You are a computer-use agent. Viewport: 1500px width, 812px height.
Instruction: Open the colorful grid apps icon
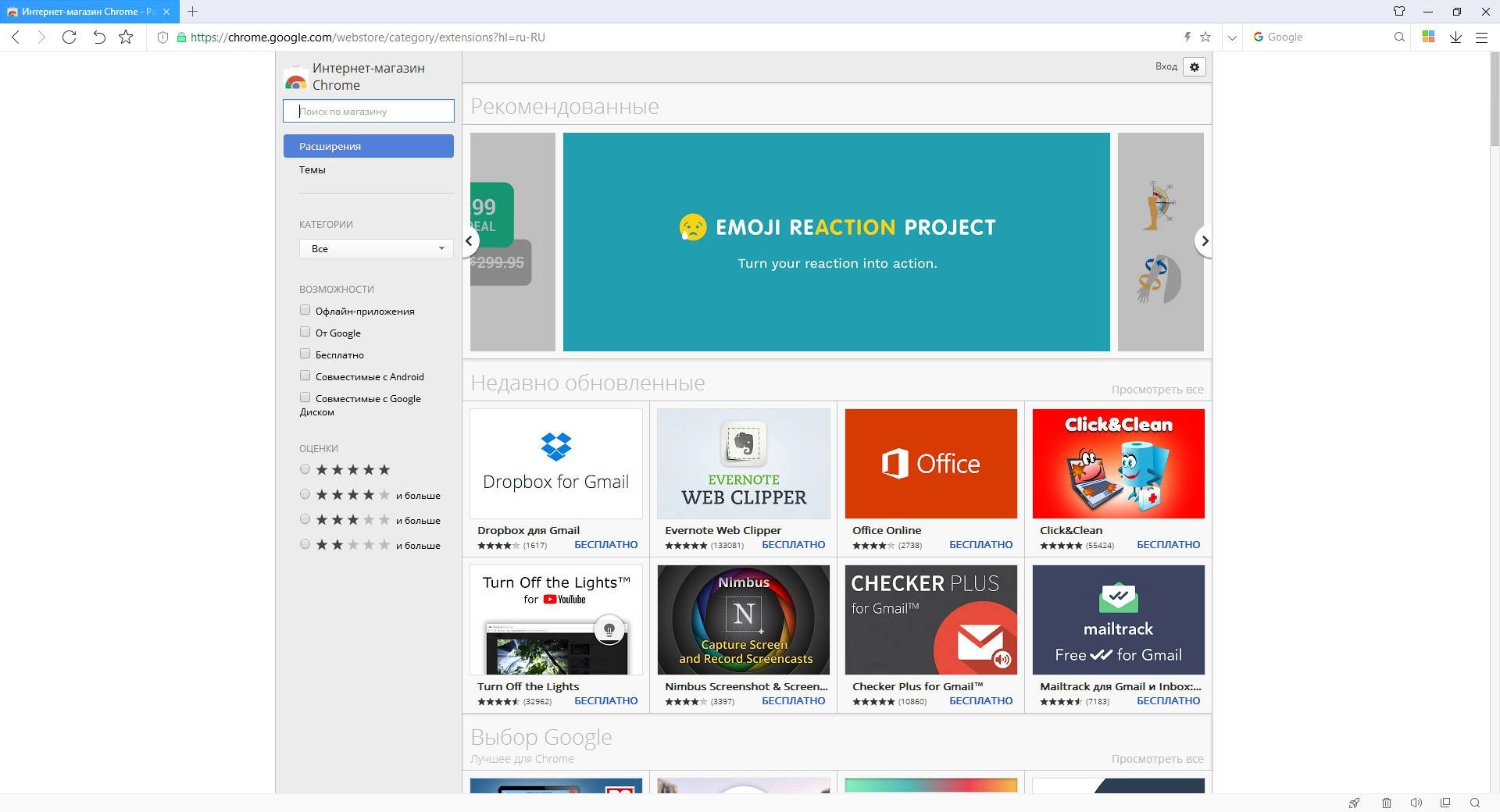pyautogui.click(x=1428, y=37)
